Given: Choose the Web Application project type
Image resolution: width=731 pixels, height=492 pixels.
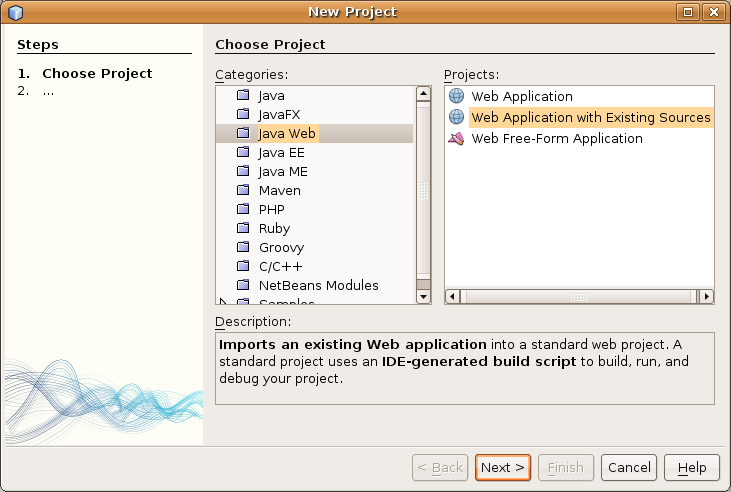Looking at the screenshot, I should tap(522, 96).
